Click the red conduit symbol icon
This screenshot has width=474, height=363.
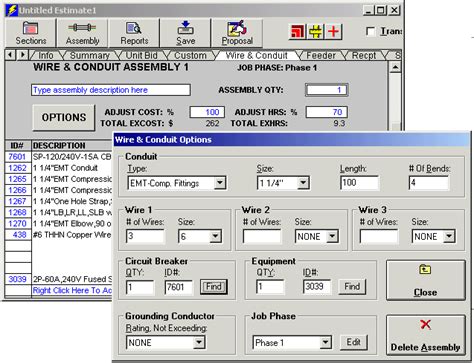coord(298,32)
